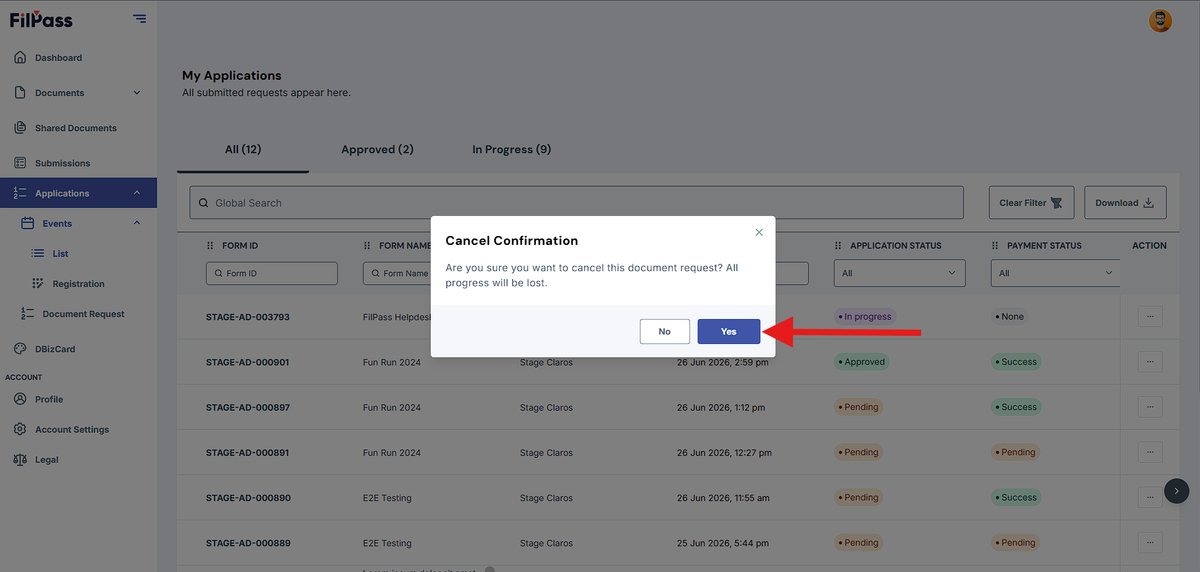1200x572 pixels.
Task: Click the Events calendar icon
Action: click(x=28, y=223)
